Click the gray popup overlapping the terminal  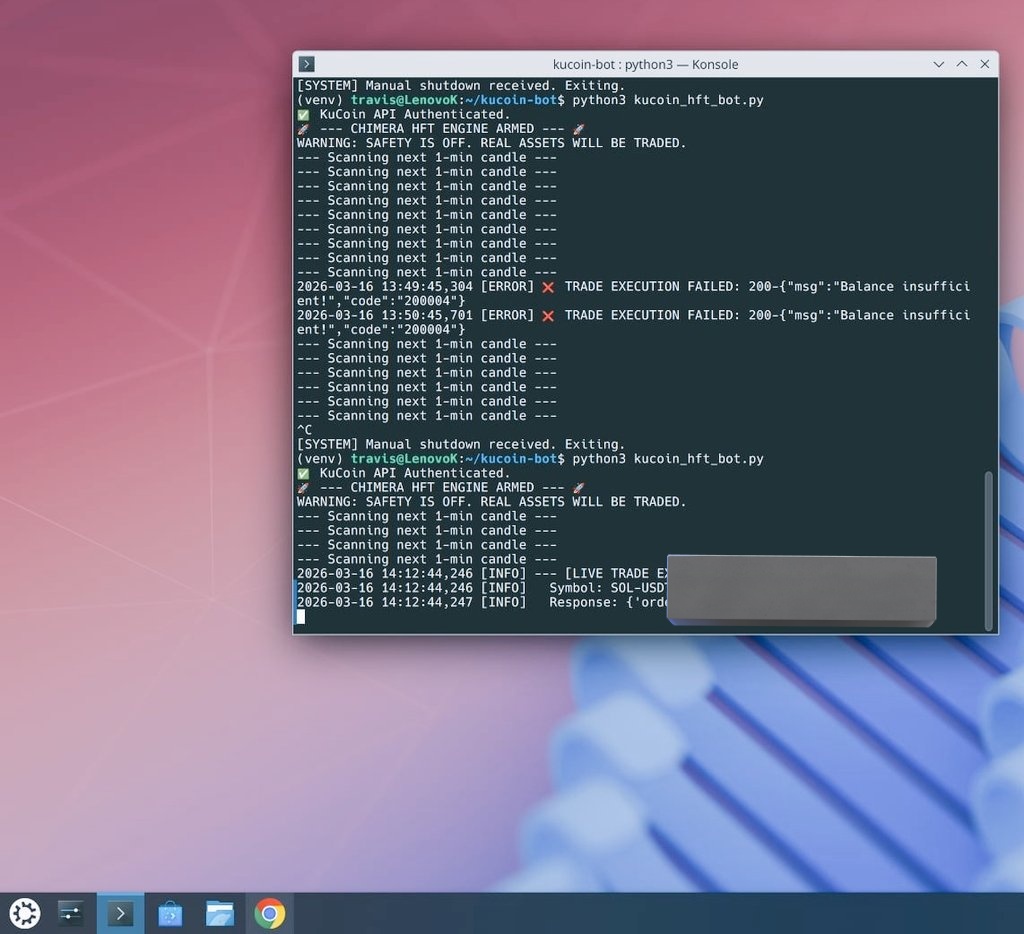[801, 590]
